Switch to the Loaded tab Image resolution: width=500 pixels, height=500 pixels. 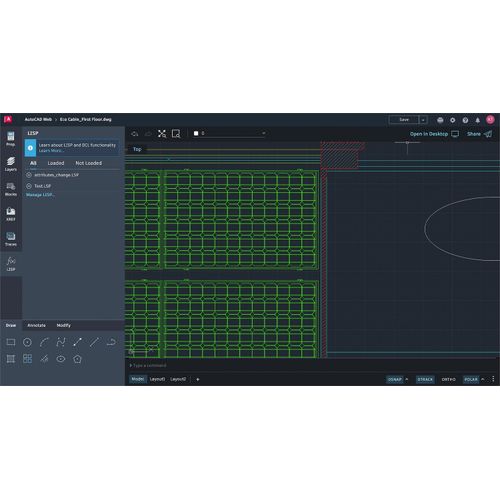point(56,163)
